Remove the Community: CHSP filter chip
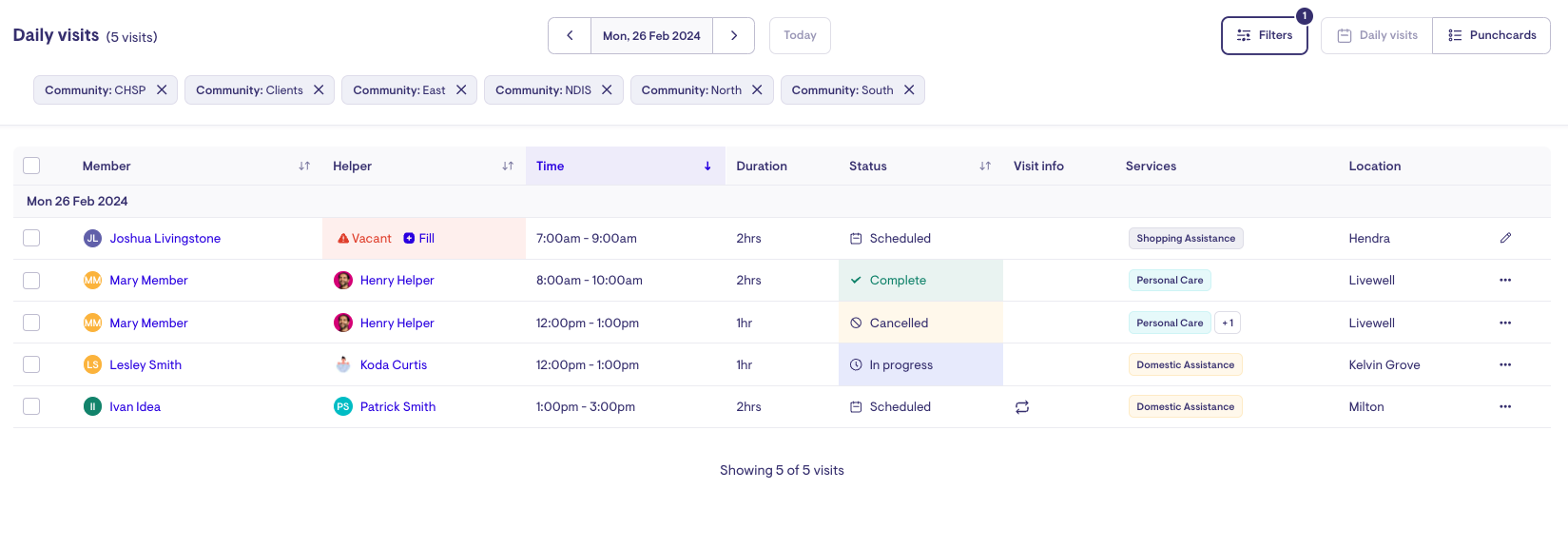This screenshot has height=549, width=1568. 162,90
